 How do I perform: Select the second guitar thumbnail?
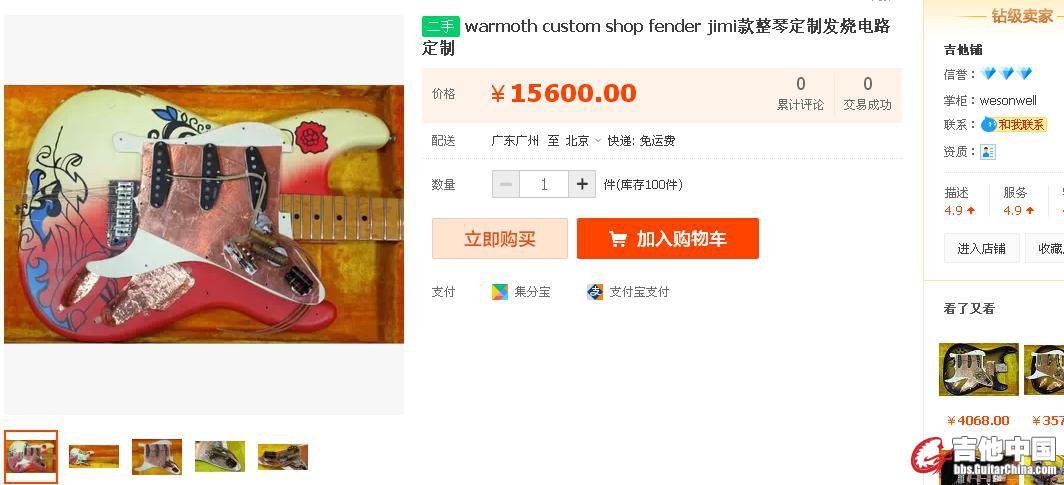(94, 456)
